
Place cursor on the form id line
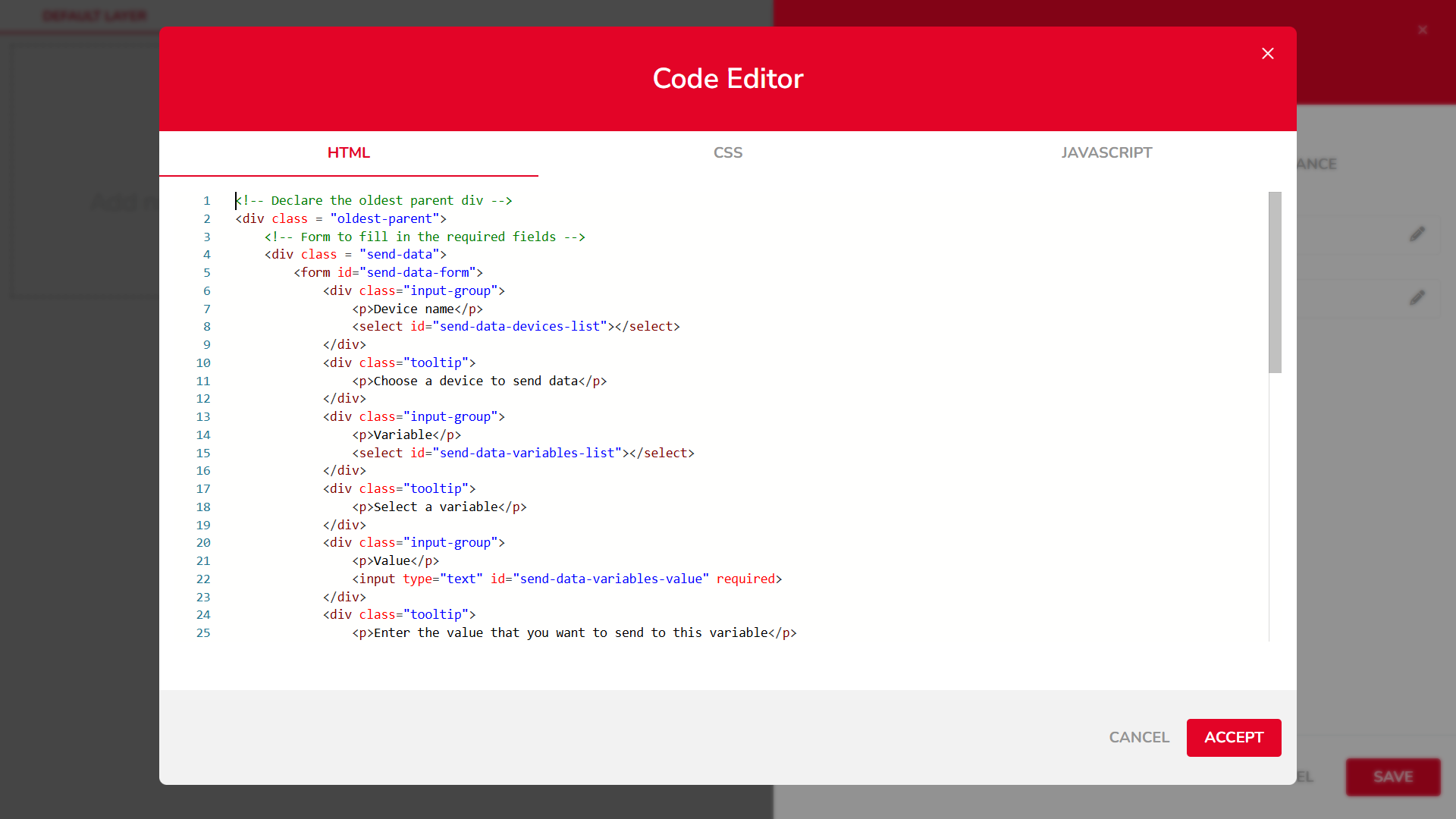tap(388, 272)
